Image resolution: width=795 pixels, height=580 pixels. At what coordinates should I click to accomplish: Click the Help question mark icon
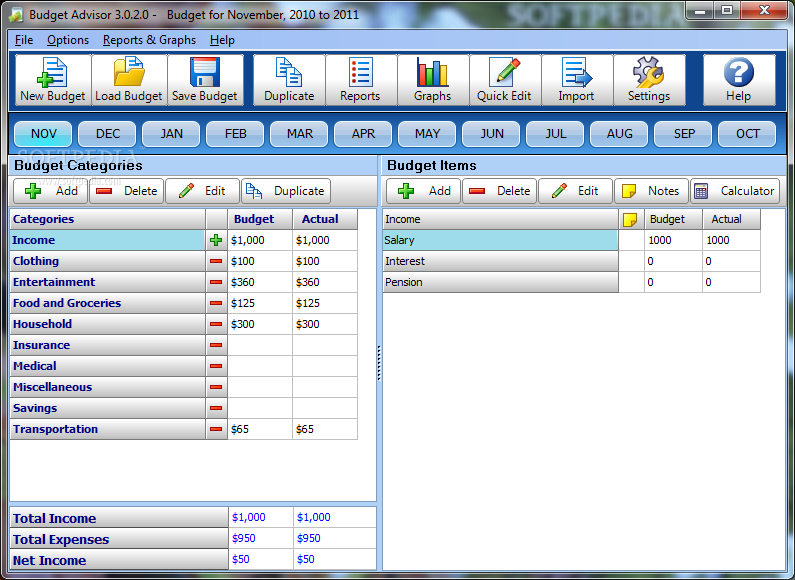(x=739, y=80)
